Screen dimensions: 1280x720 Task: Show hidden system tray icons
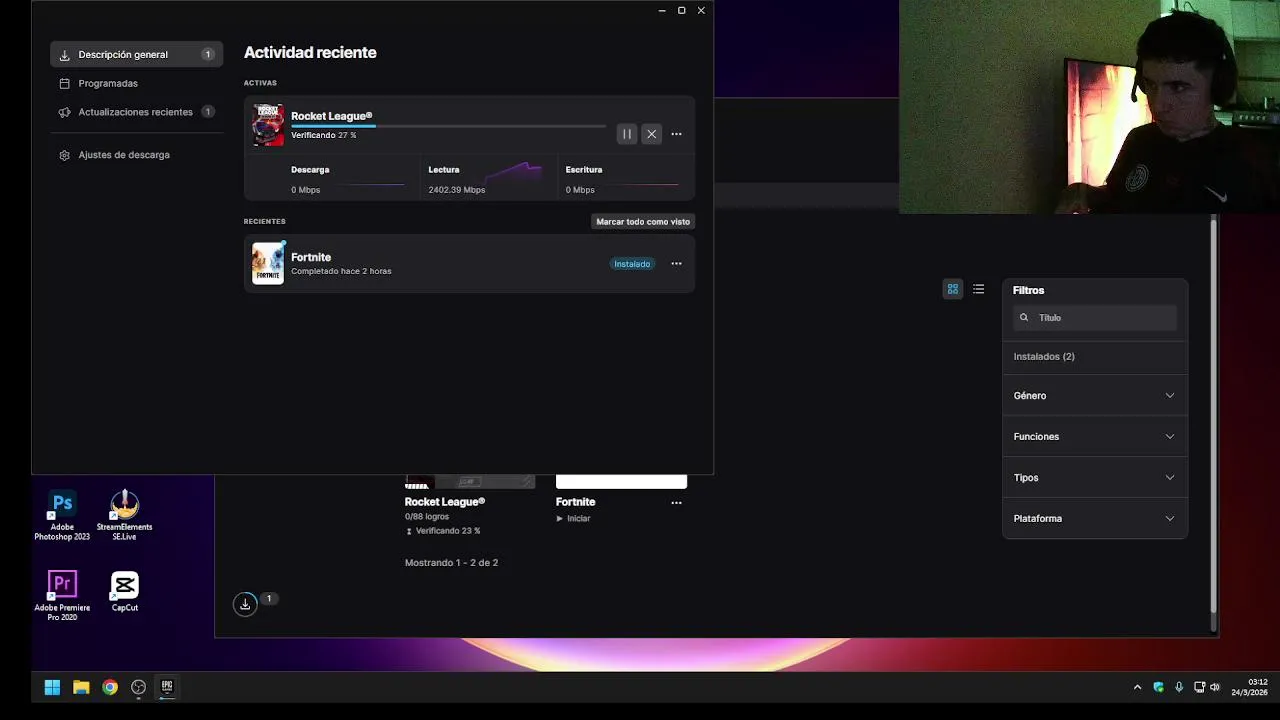pyautogui.click(x=1137, y=687)
